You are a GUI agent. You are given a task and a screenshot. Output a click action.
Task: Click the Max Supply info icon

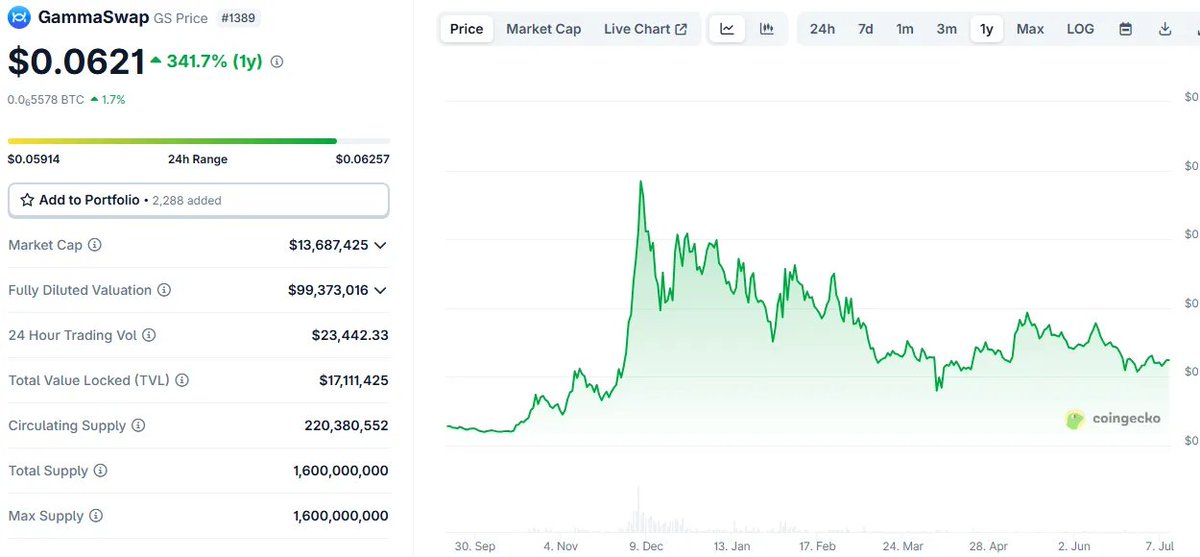96,516
